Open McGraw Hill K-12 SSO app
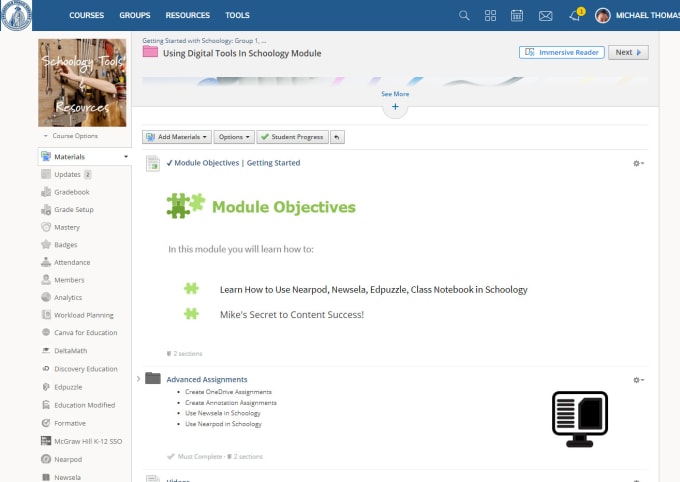680x482 pixels. [88, 441]
